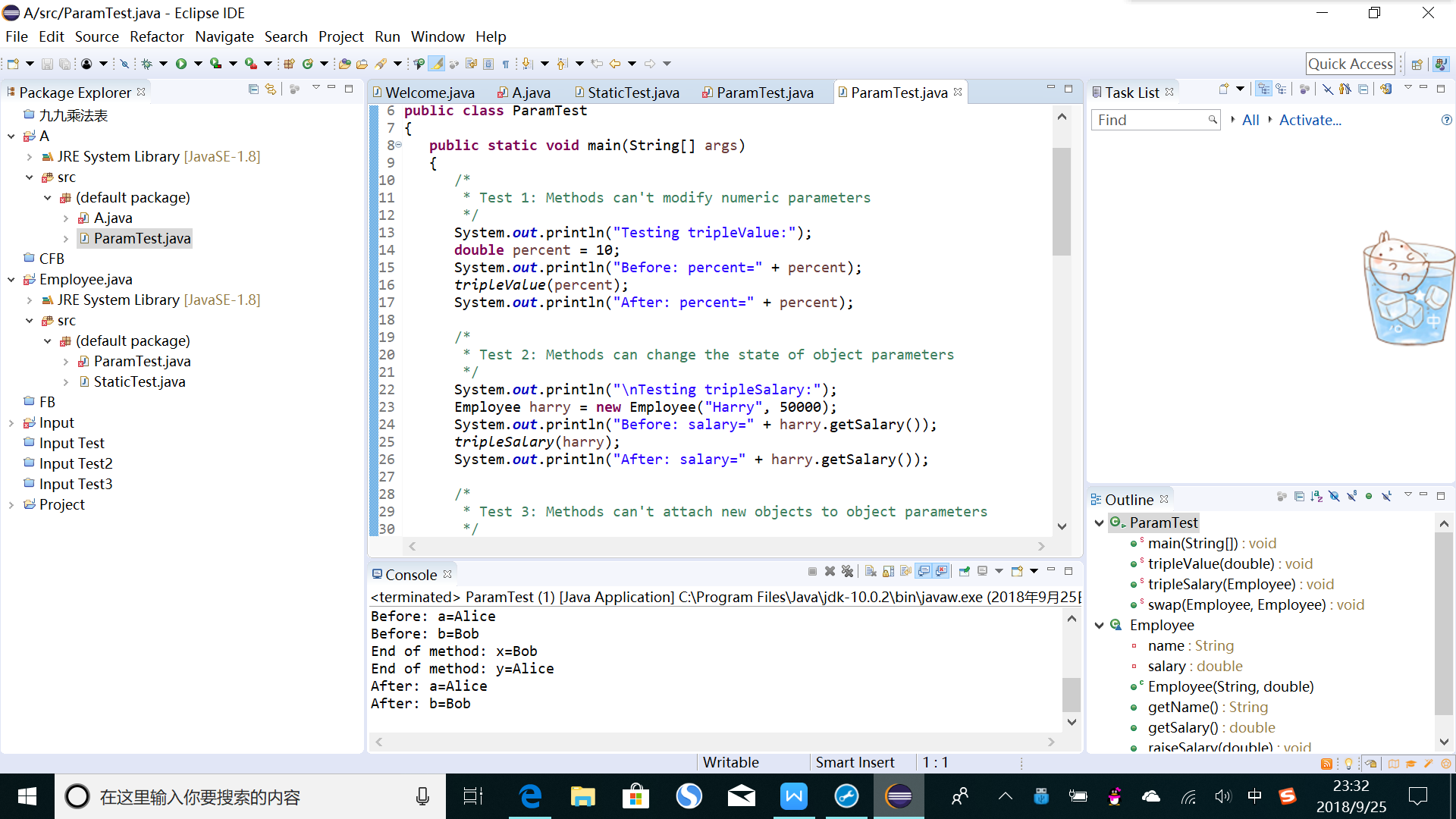The width and height of the screenshot is (1456, 819).
Task: Open Microsoft Edge from taskbar
Action: point(530,796)
